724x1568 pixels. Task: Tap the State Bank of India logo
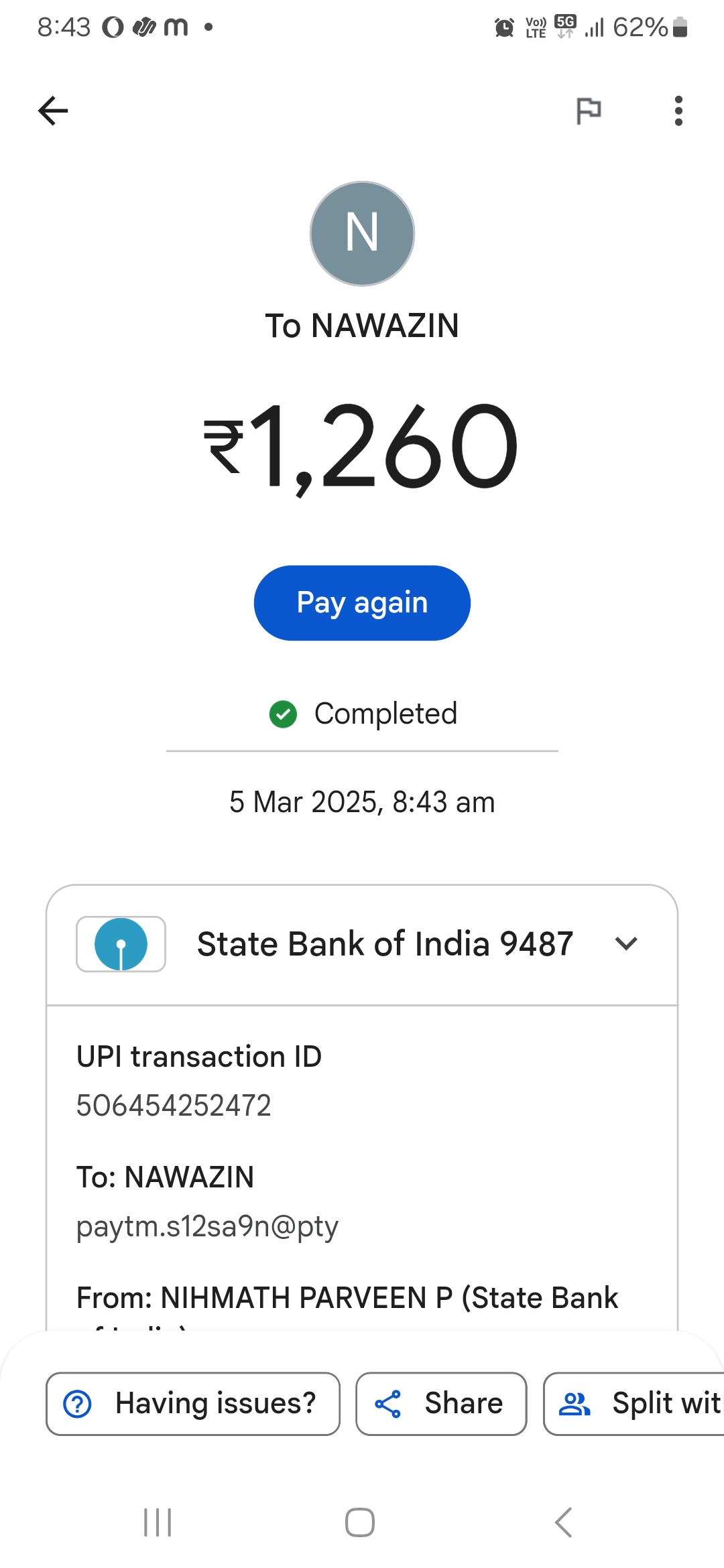click(x=121, y=944)
